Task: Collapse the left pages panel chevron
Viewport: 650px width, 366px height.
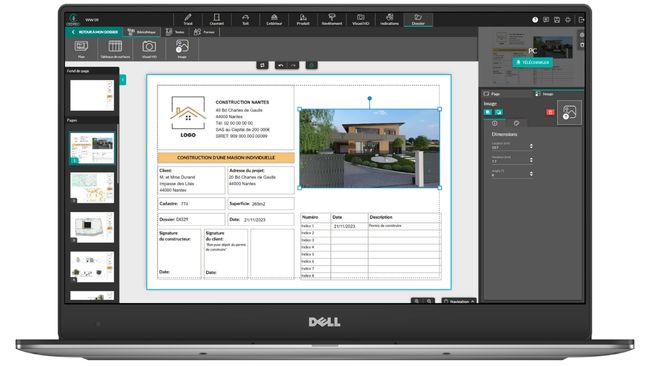Action: pyautogui.click(x=123, y=80)
